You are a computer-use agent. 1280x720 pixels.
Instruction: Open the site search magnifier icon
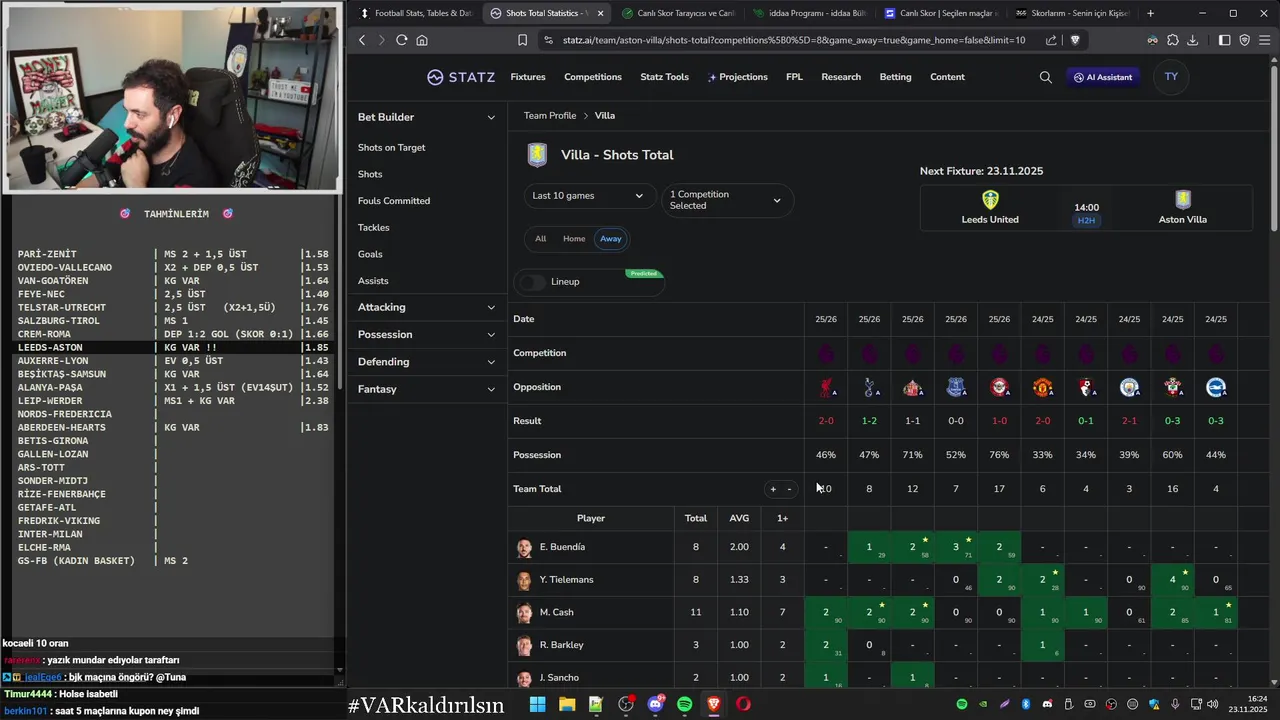point(1045,77)
